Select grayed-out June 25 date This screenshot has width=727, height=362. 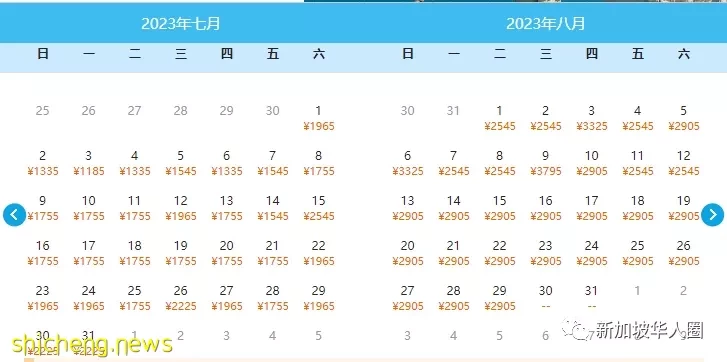[42, 111]
